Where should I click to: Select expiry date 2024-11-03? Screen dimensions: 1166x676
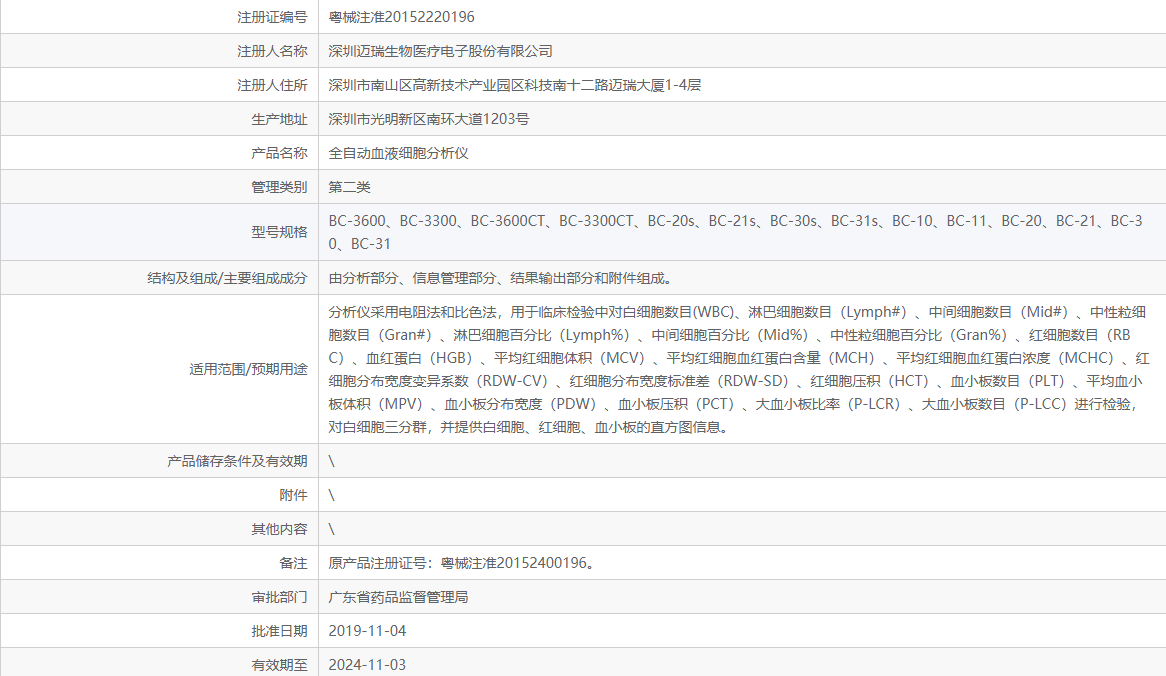pyautogui.click(x=369, y=662)
